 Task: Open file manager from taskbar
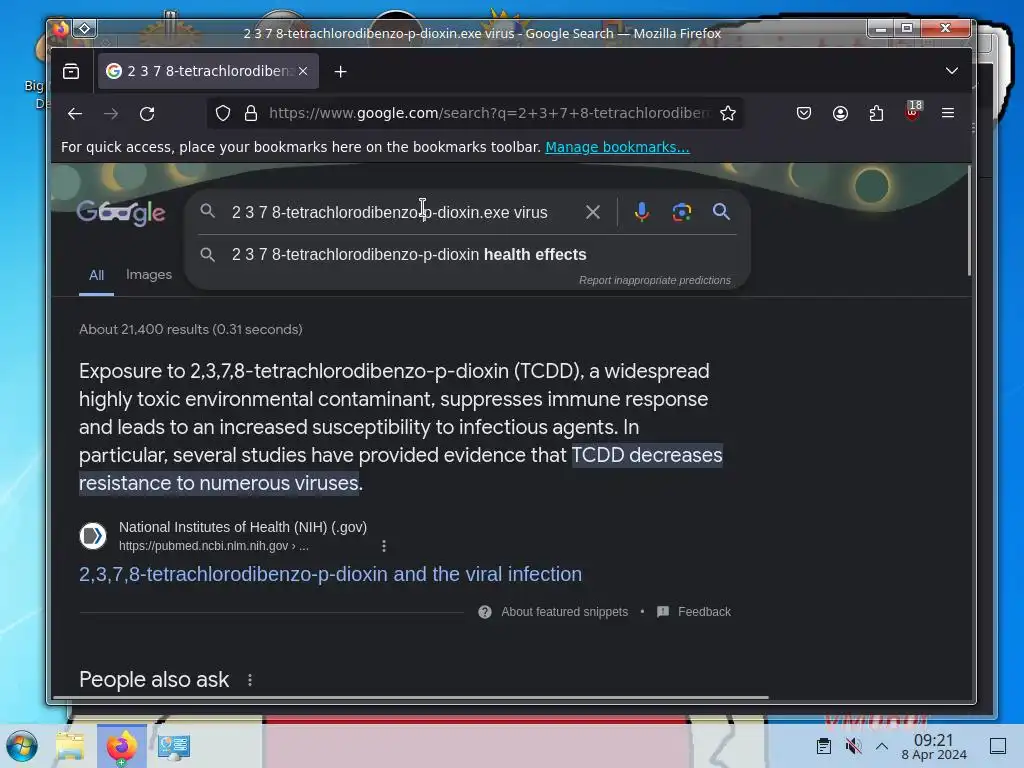(70, 746)
